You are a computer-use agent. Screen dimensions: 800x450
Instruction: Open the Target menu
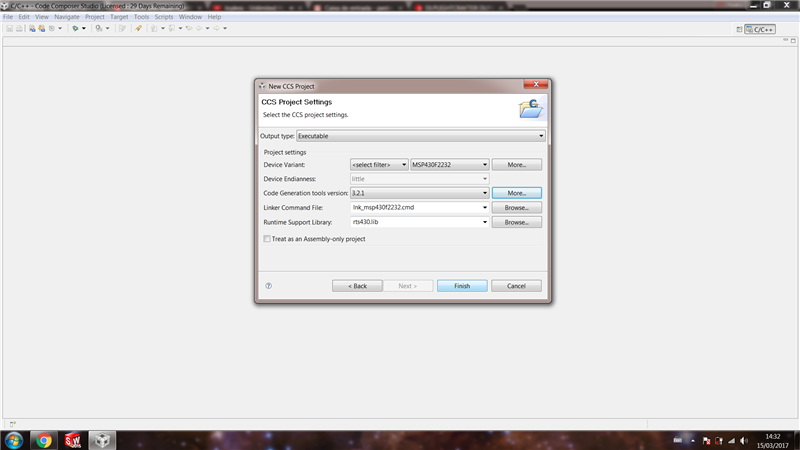point(119,17)
